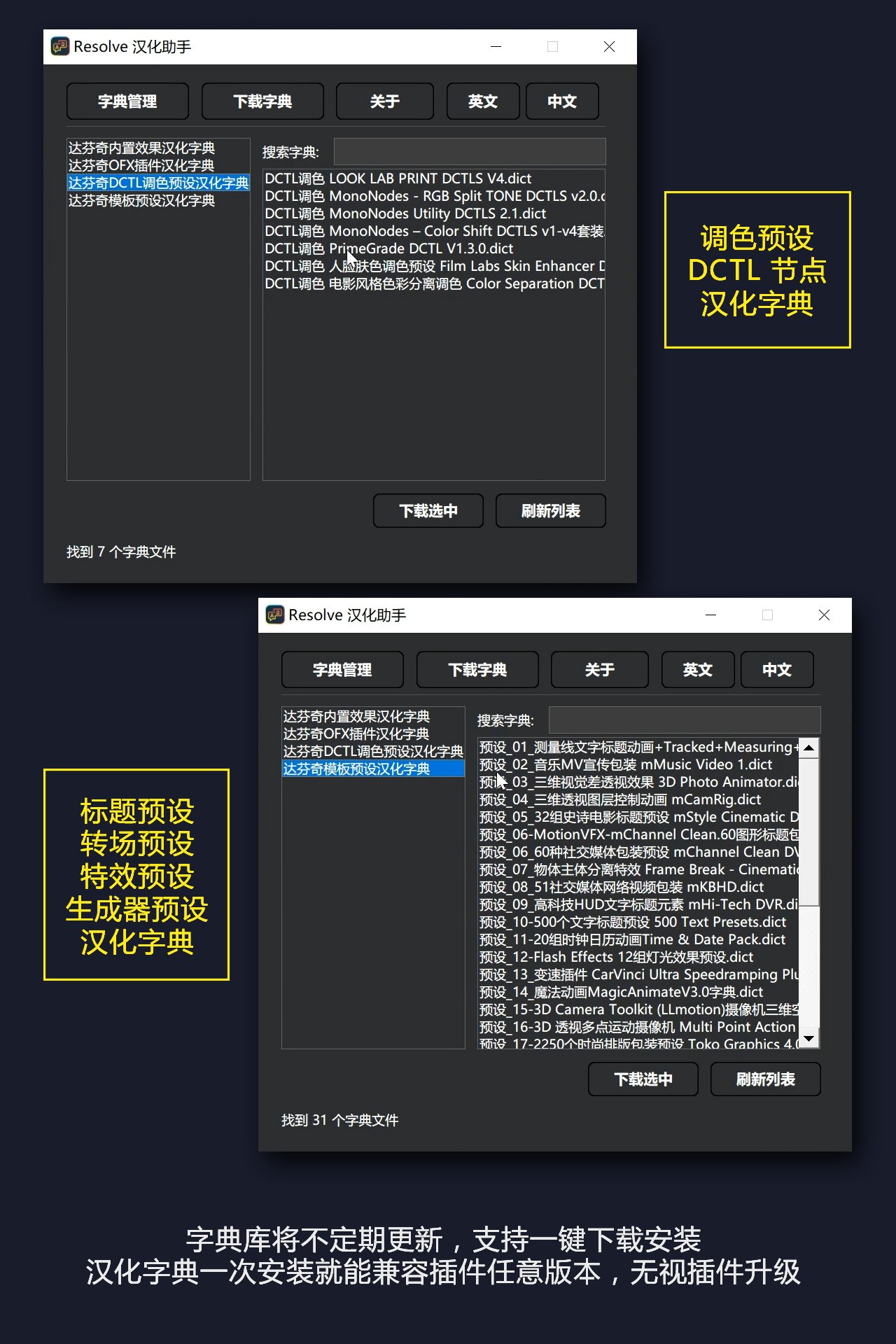This screenshot has height=1344, width=896.
Task: Click the status text 找到 7 个字典文件
Action: [x=121, y=552]
